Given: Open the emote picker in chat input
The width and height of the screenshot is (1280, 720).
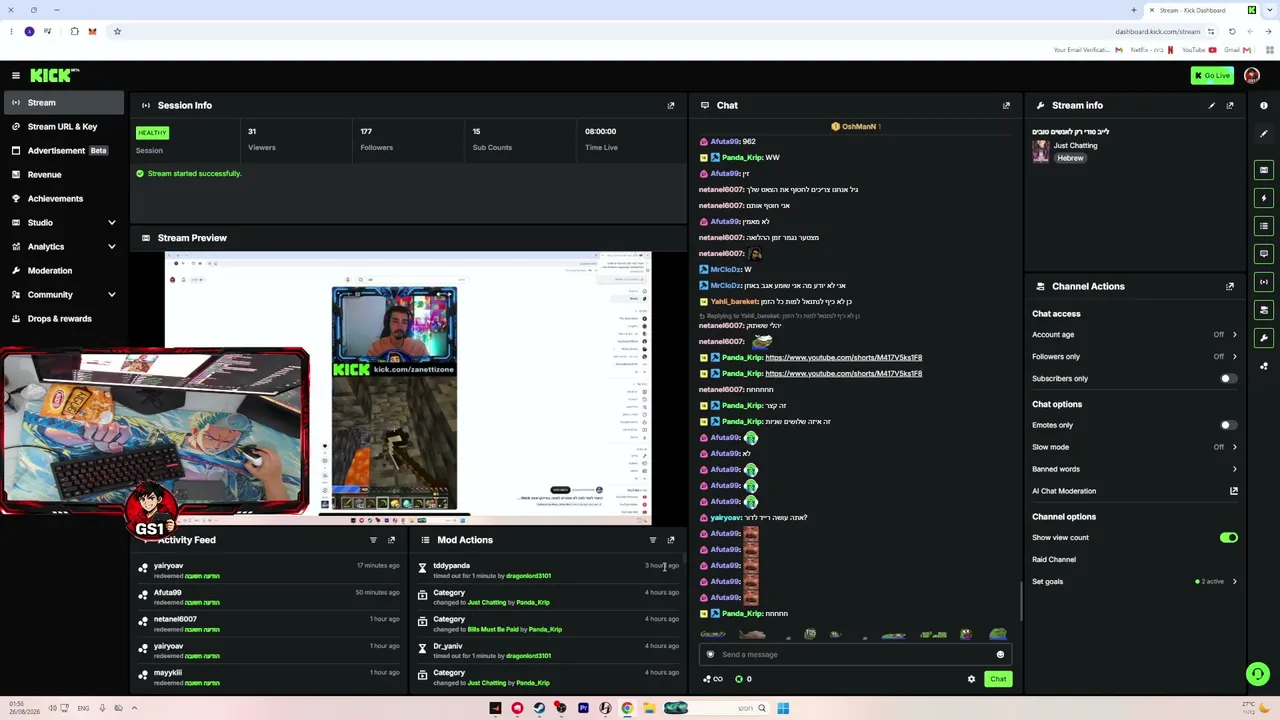Looking at the screenshot, I should tap(1000, 655).
